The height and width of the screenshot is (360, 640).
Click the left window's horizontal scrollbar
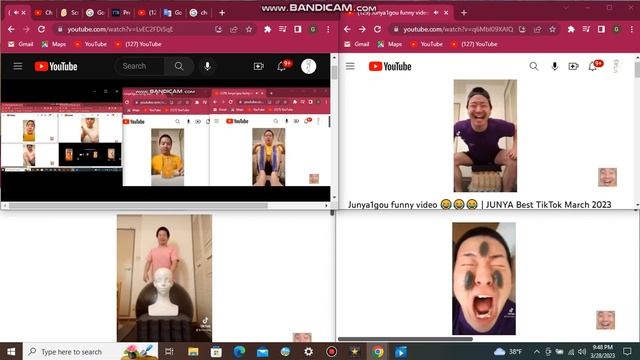138,206
